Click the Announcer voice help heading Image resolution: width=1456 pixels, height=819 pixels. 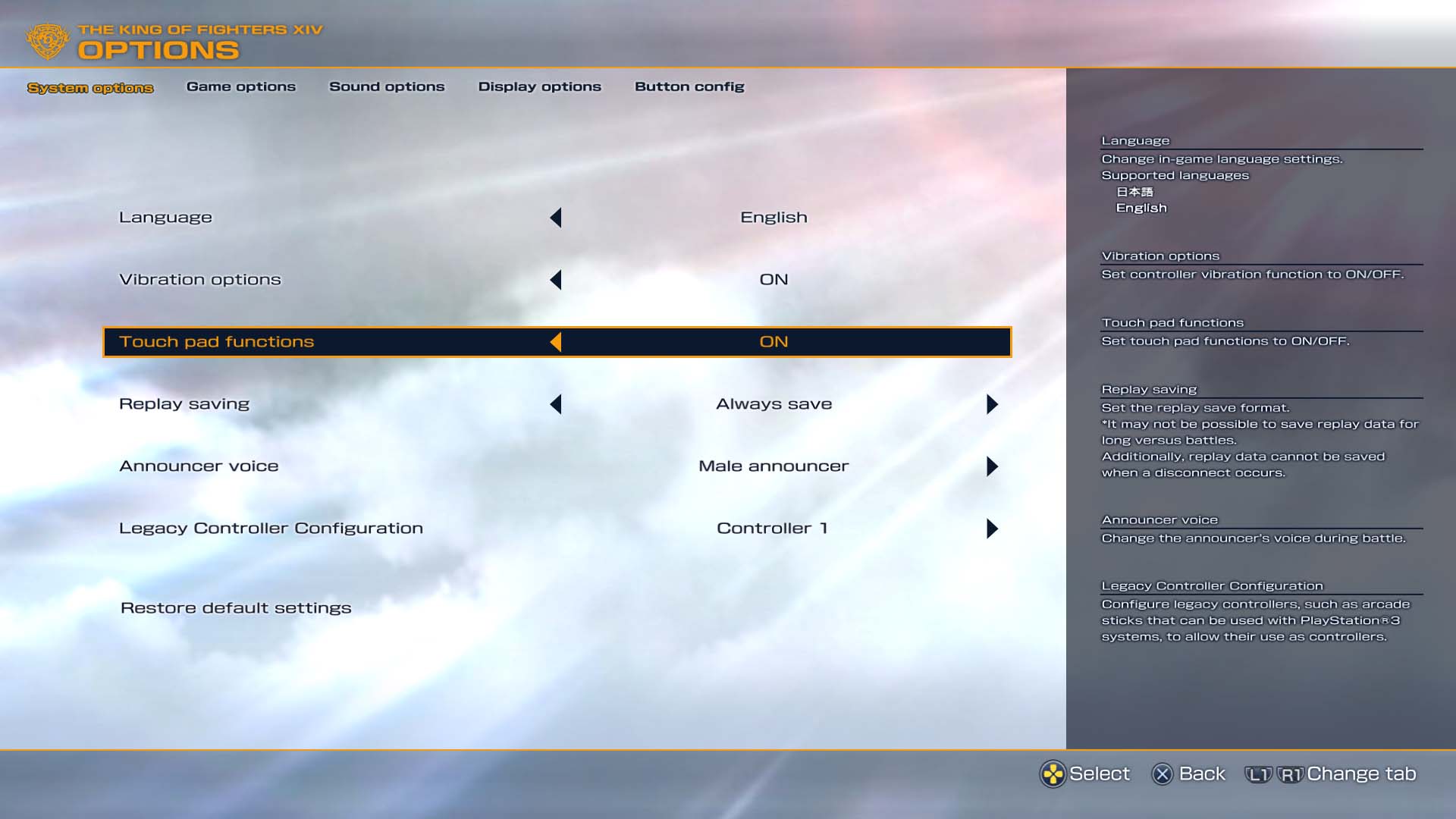point(1159,520)
